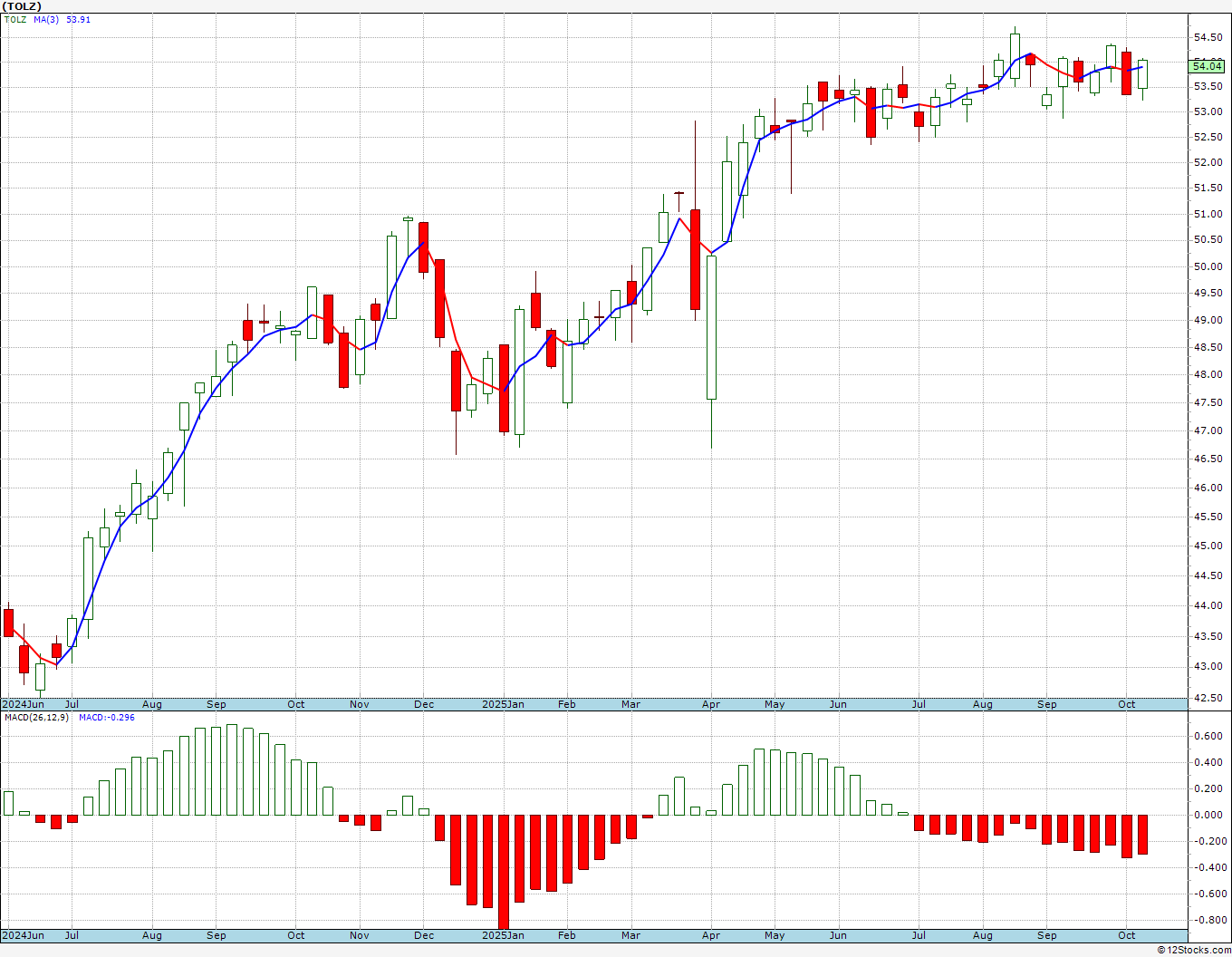Viewport: 1232px width, 957px height.
Task: Click the 52.00 price axis label
Action: click(x=1208, y=162)
